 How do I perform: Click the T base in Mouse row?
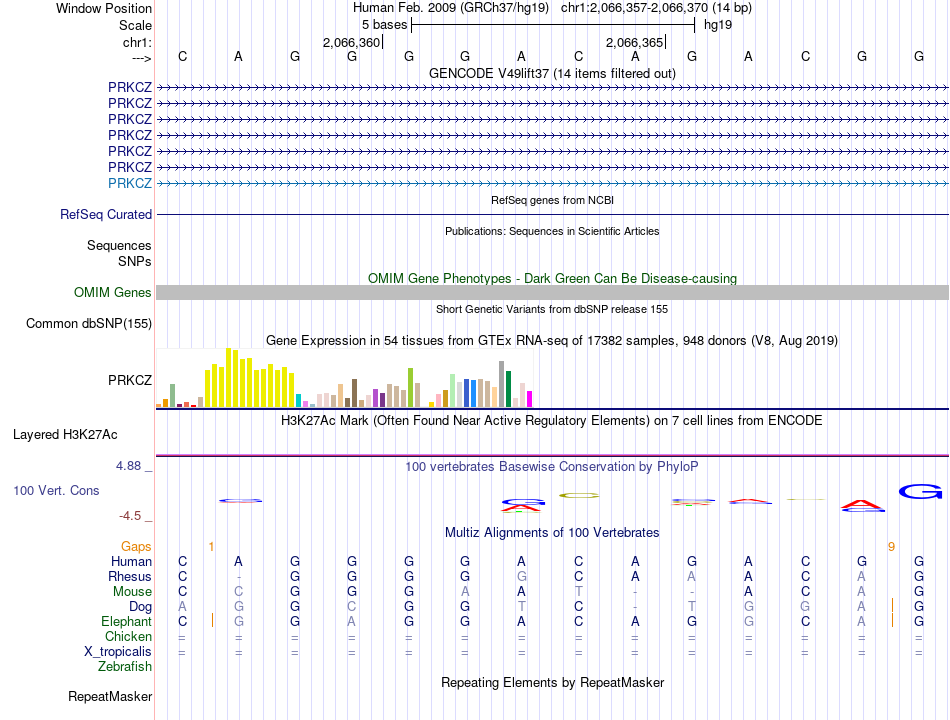pyautogui.click(x=579, y=592)
